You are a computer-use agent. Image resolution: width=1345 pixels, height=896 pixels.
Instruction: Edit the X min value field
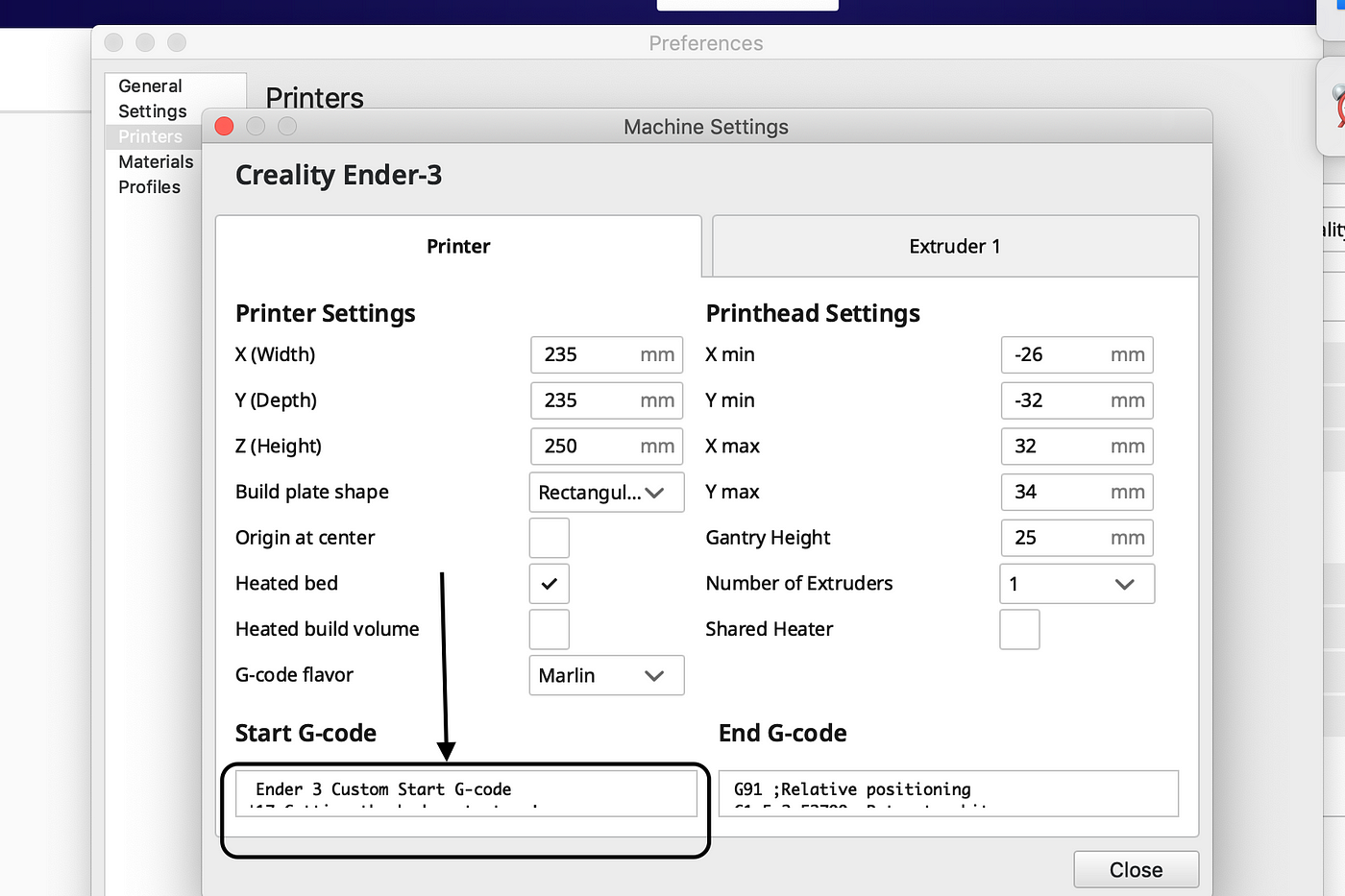coord(1077,354)
